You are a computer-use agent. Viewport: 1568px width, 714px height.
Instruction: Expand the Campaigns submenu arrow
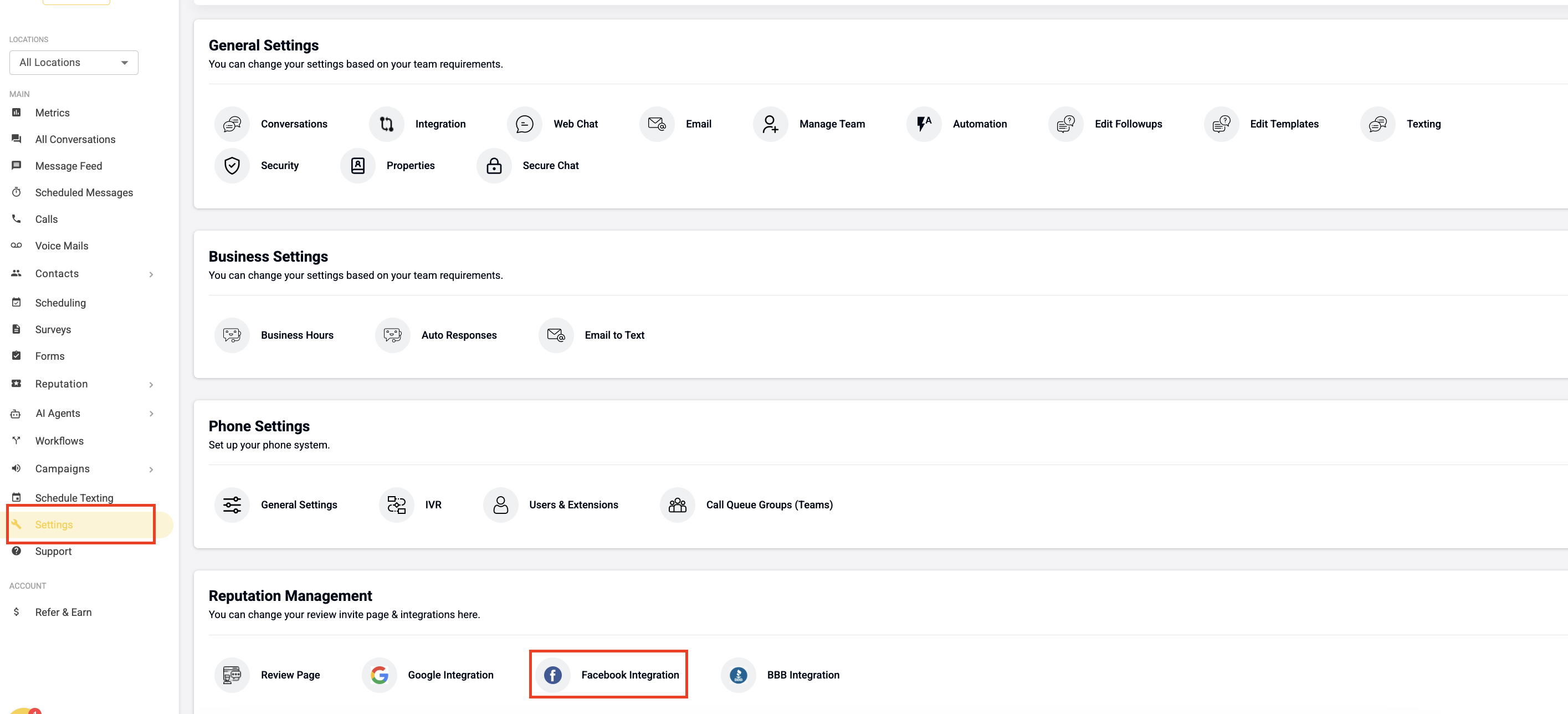pos(151,469)
